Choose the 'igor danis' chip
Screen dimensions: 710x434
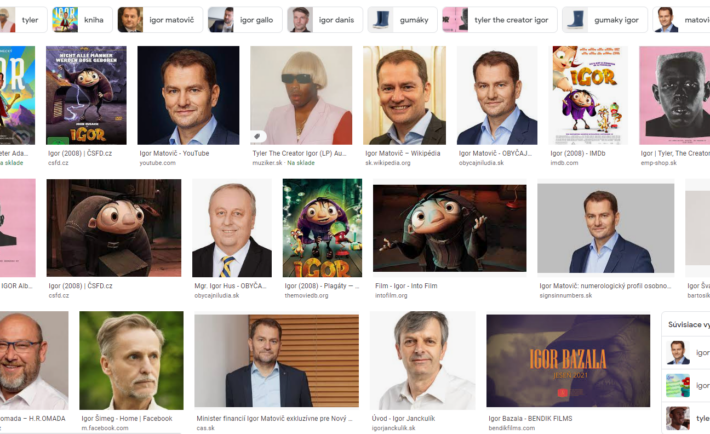point(325,20)
